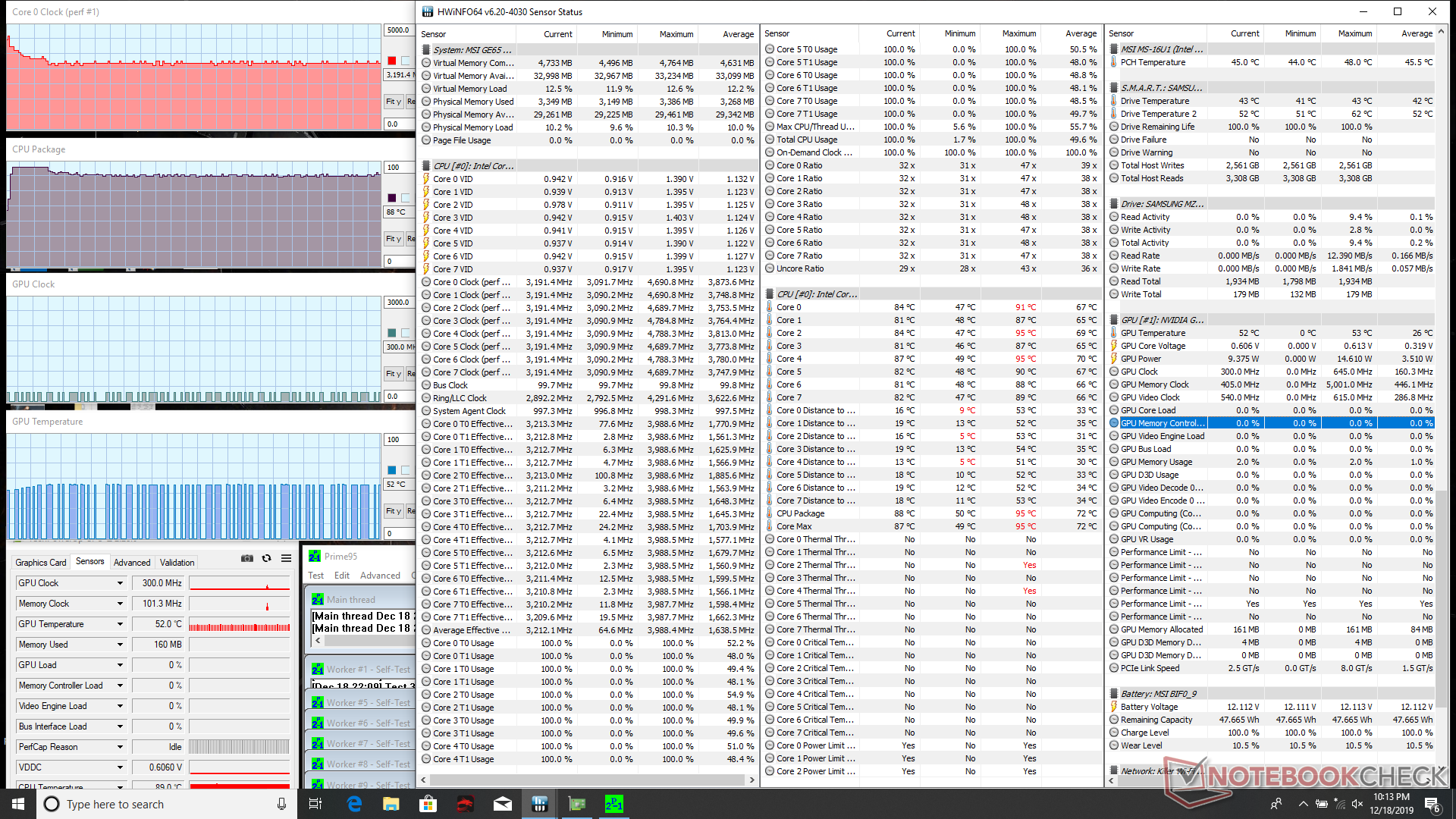The image size is (1456, 819).
Task: Click the red color swatch in Core 0 Clock graph
Action: pos(392,61)
